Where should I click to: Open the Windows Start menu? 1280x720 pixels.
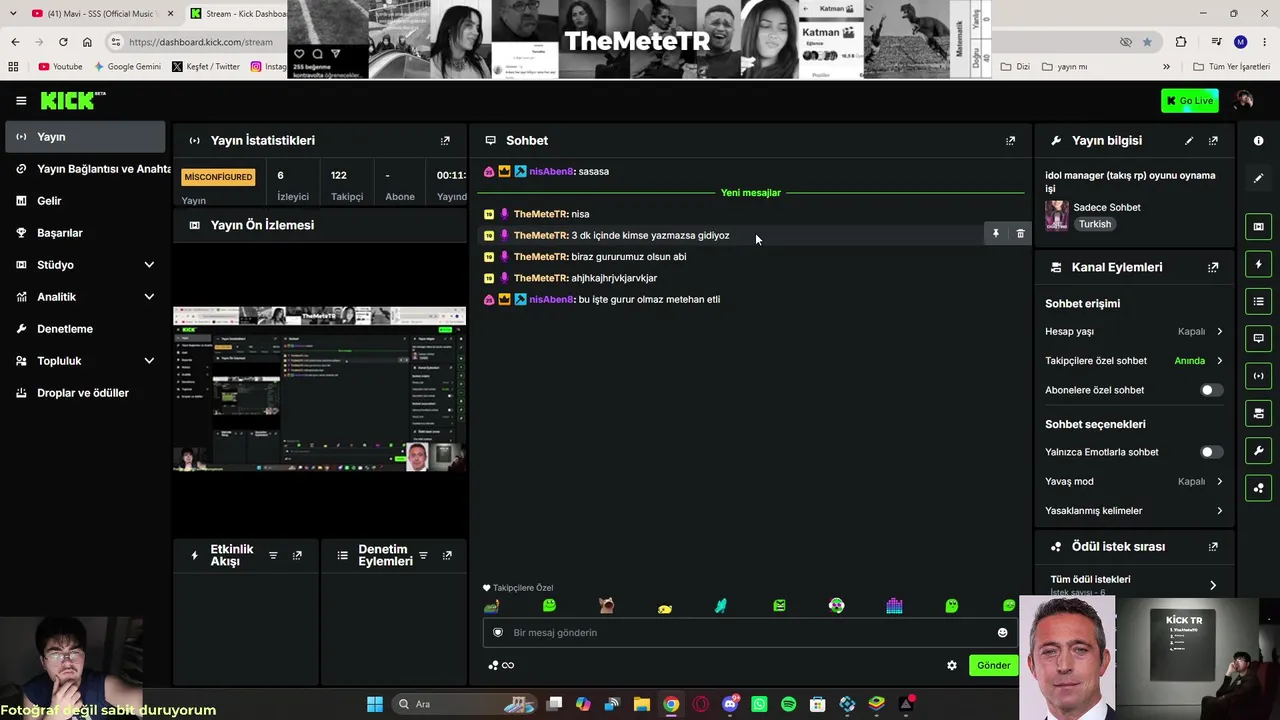coord(375,704)
